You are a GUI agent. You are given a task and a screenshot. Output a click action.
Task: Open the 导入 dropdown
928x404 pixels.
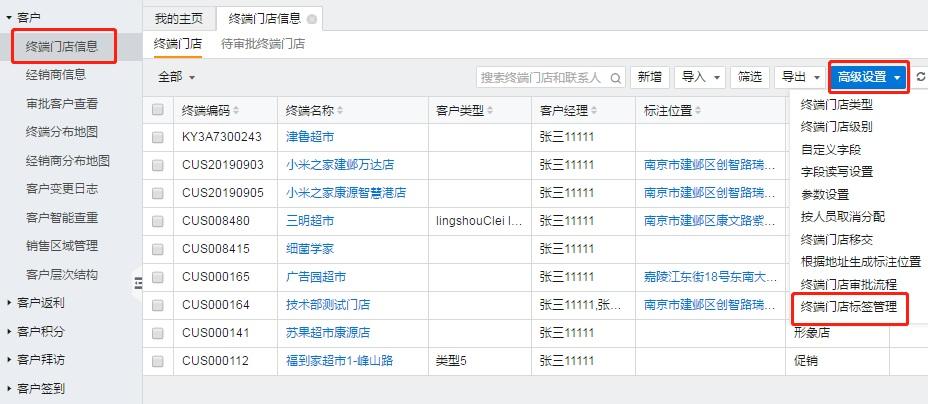pyautogui.click(x=700, y=77)
